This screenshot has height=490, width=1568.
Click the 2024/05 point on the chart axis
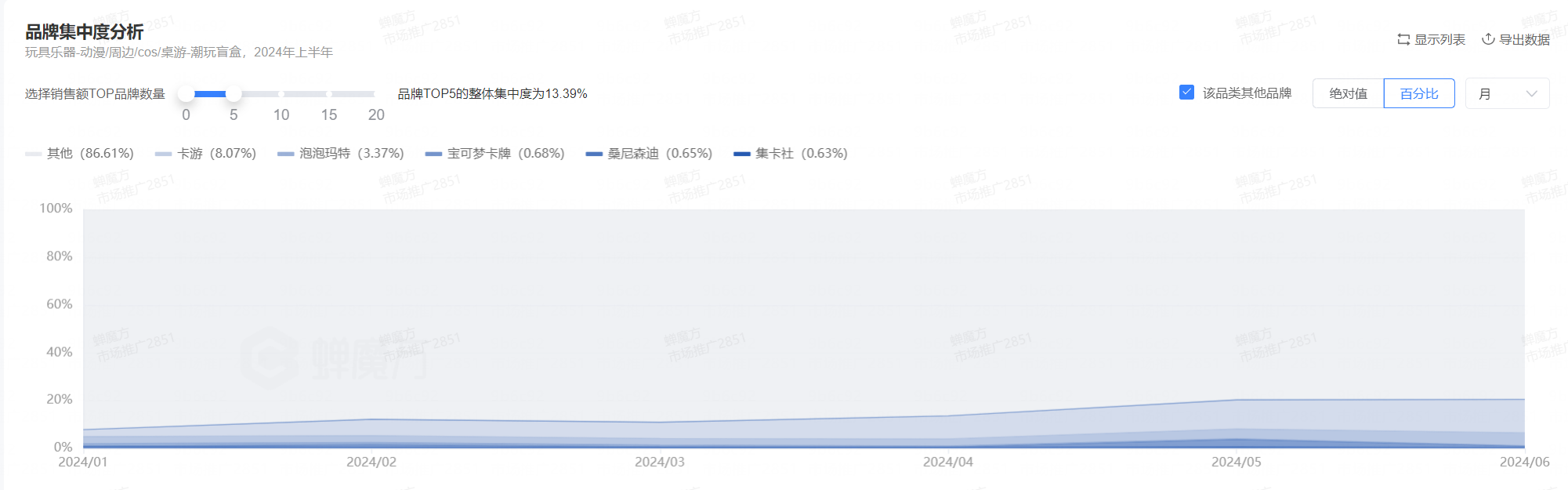tap(1237, 462)
